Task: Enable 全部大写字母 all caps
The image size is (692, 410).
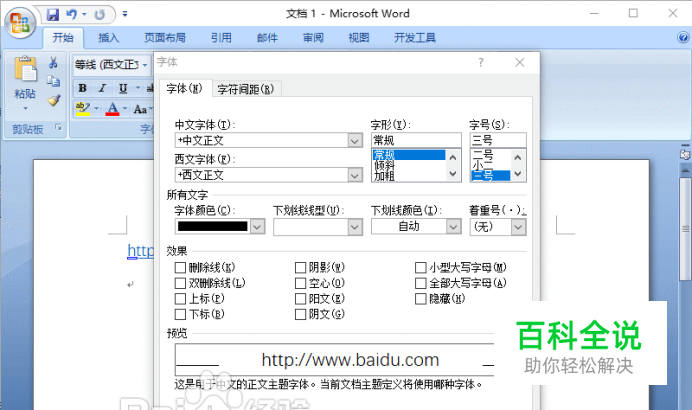Action: pos(421,283)
